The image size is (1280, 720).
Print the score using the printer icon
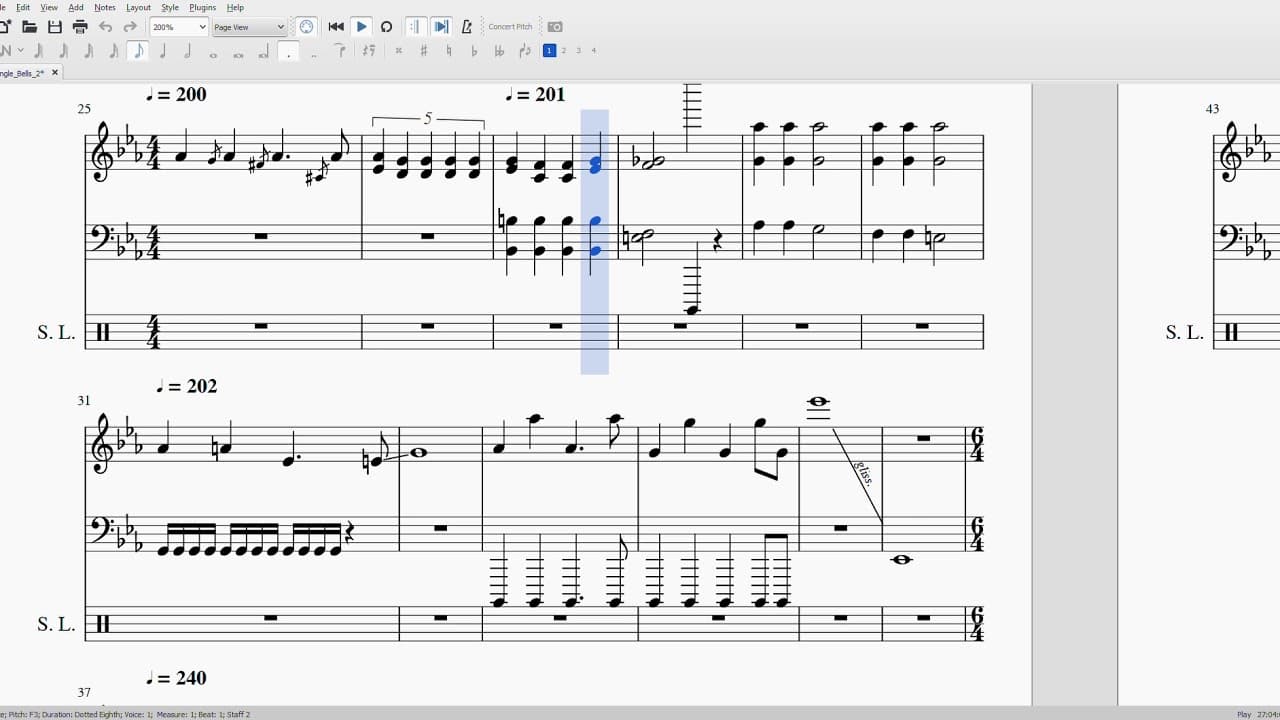(79, 27)
